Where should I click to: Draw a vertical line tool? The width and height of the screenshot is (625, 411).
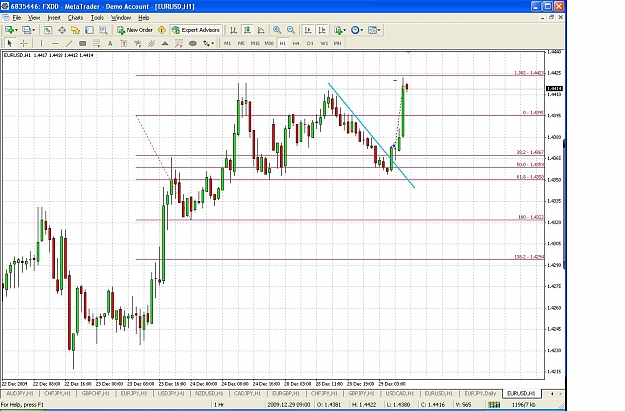point(41,43)
